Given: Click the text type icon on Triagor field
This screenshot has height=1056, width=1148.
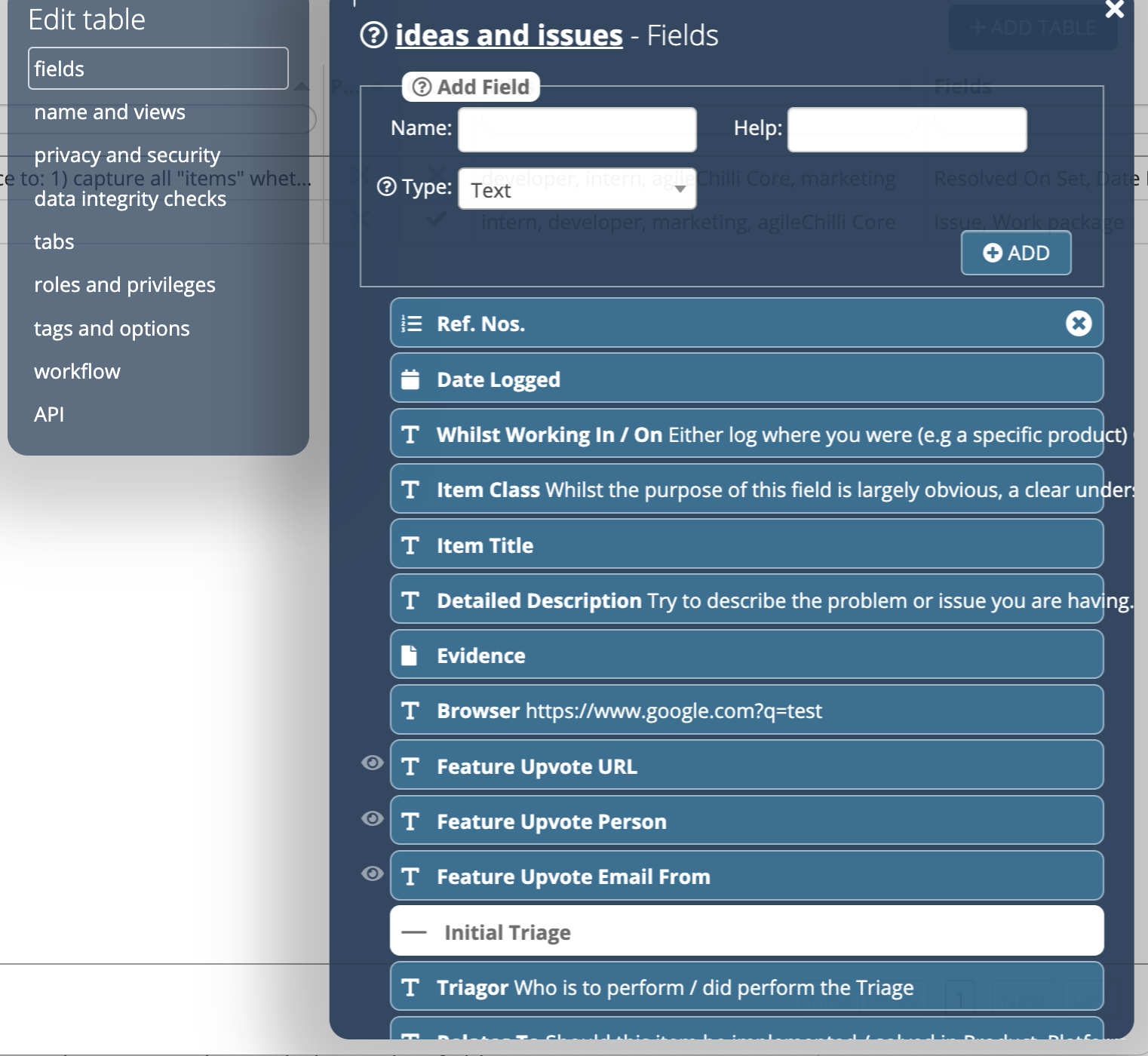Looking at the screenshot, I should [410, 987].
